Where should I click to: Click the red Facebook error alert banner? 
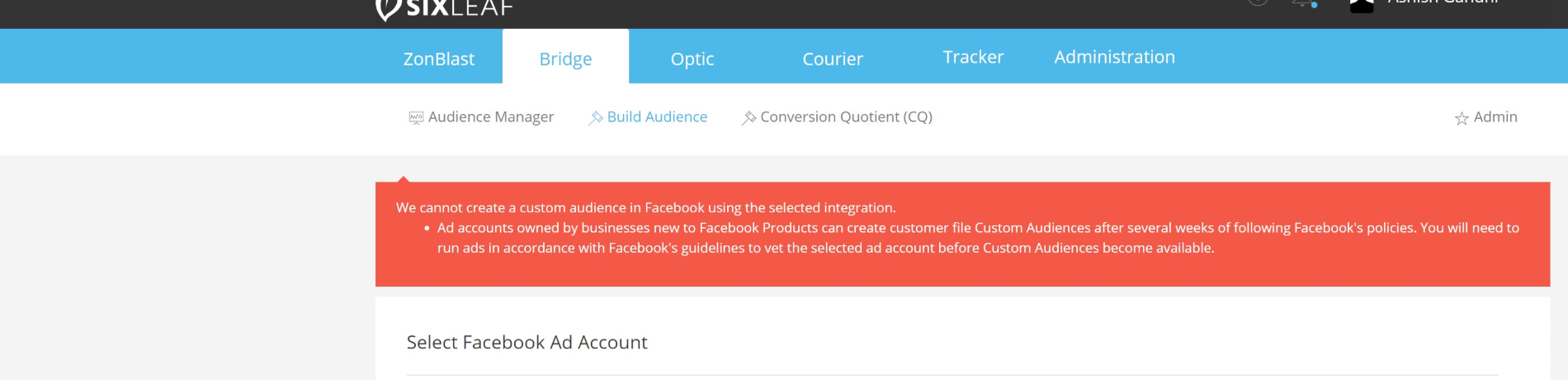point(962,235)
